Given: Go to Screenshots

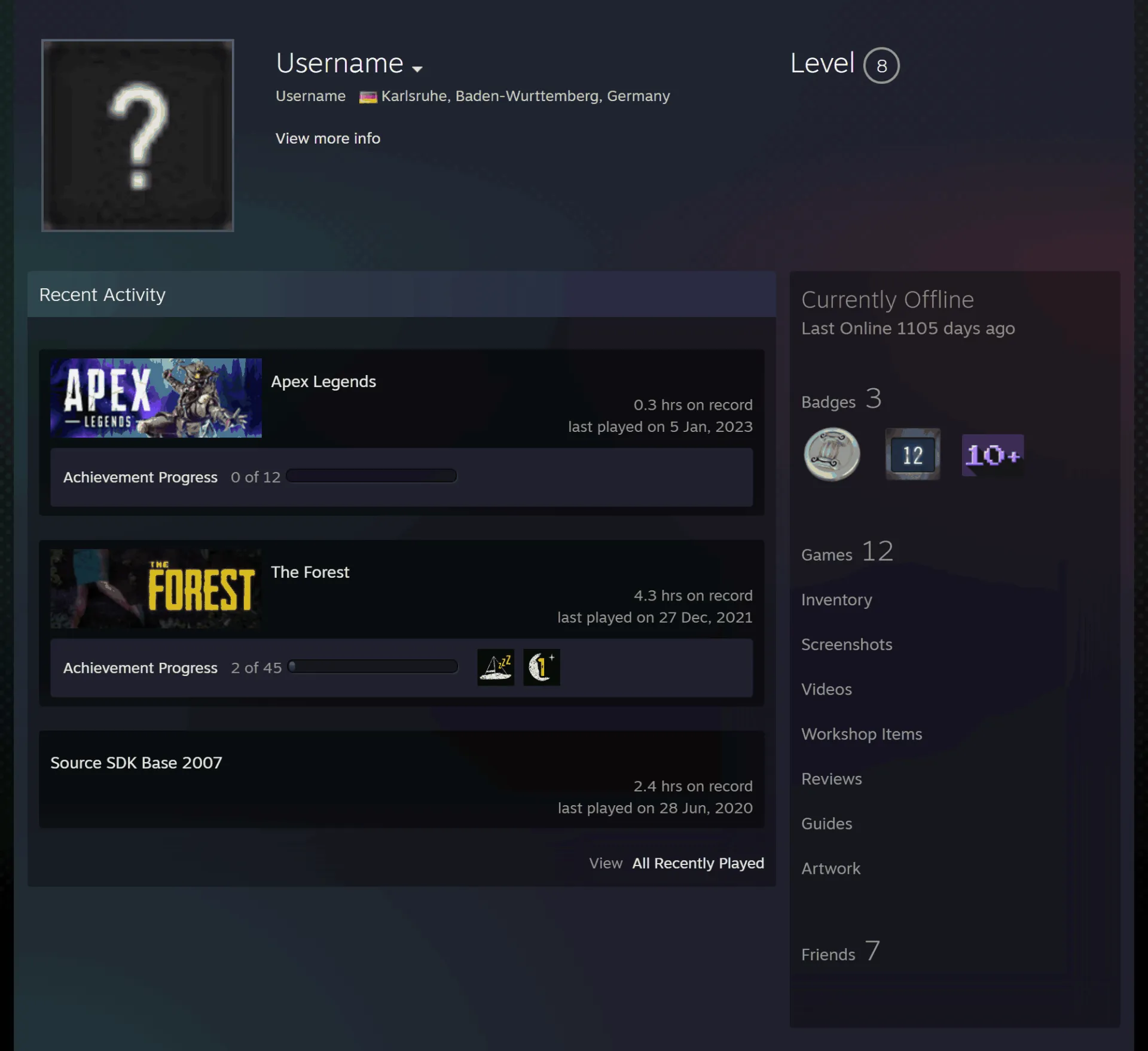Looking at the screenshot, I should [847, 644].
